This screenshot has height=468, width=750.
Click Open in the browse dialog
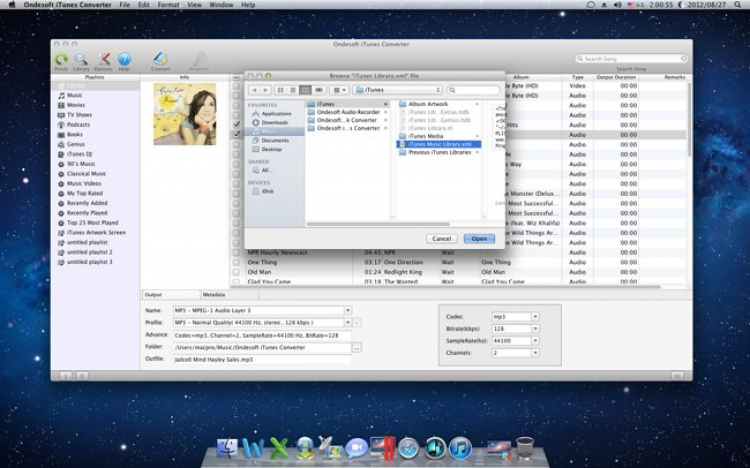click(x=479, y=239)
